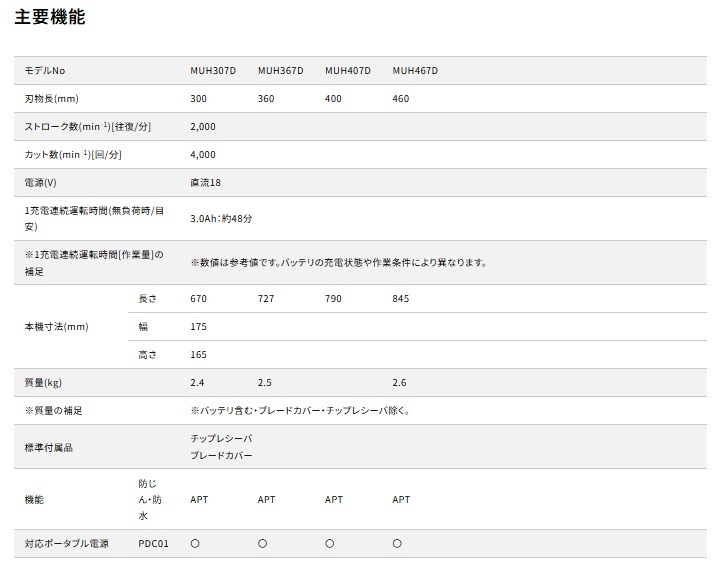Viewport: 719px width, 580px height.
Task: Click model number MUH407D
Action: (x=348, y=71)
